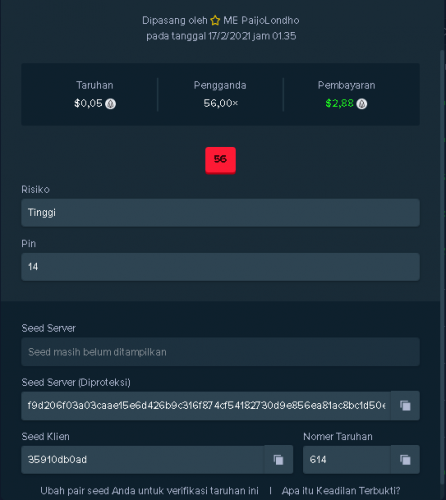Open the Pin field showing 14
446x500 pixels.
(x=220, y=267)
